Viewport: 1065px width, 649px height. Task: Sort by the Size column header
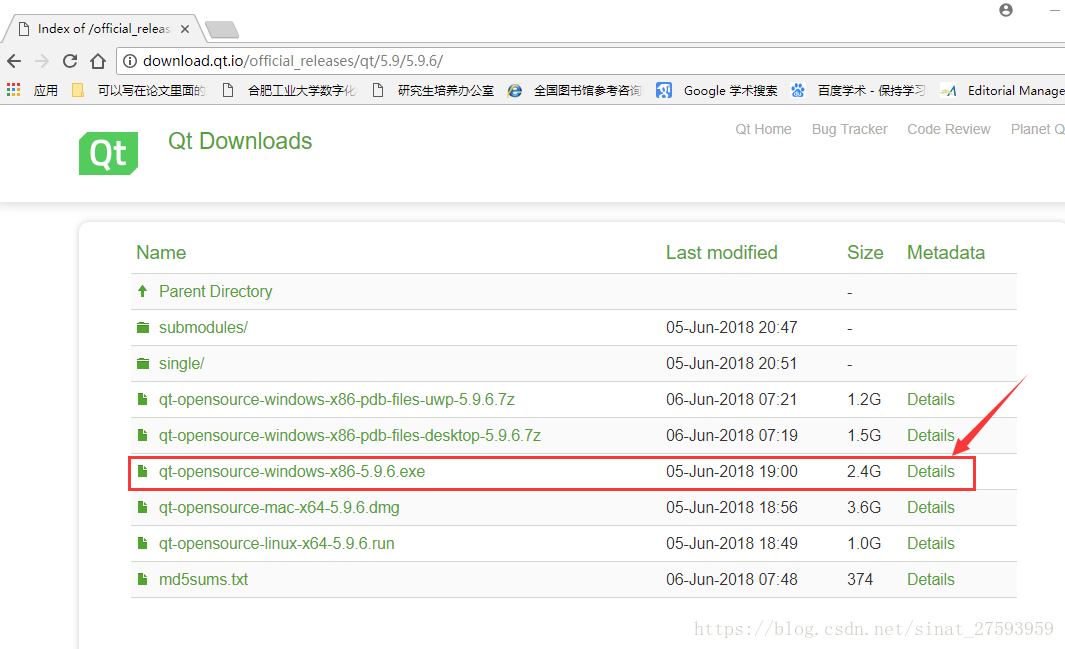[865, 253]
